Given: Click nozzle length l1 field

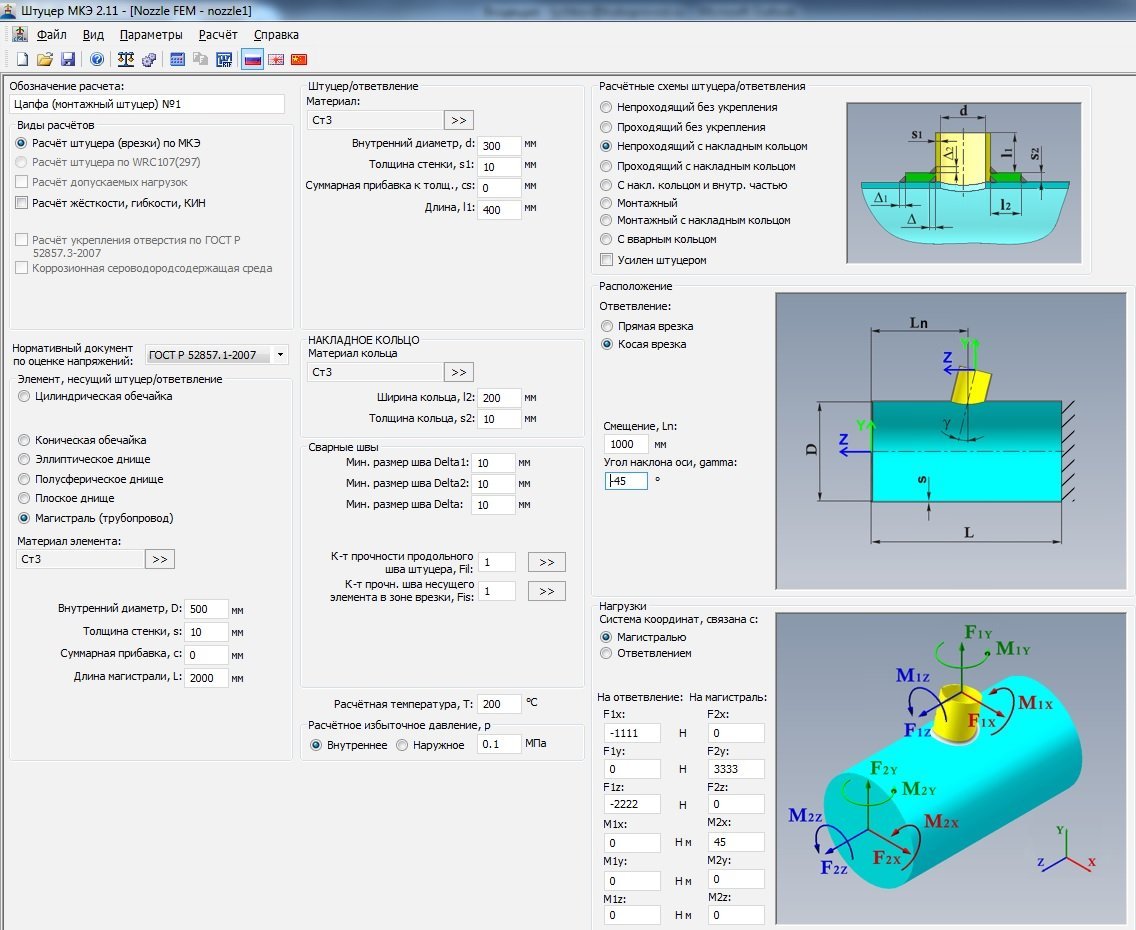Looking at the screenshot, I should (x=498, y=209).
